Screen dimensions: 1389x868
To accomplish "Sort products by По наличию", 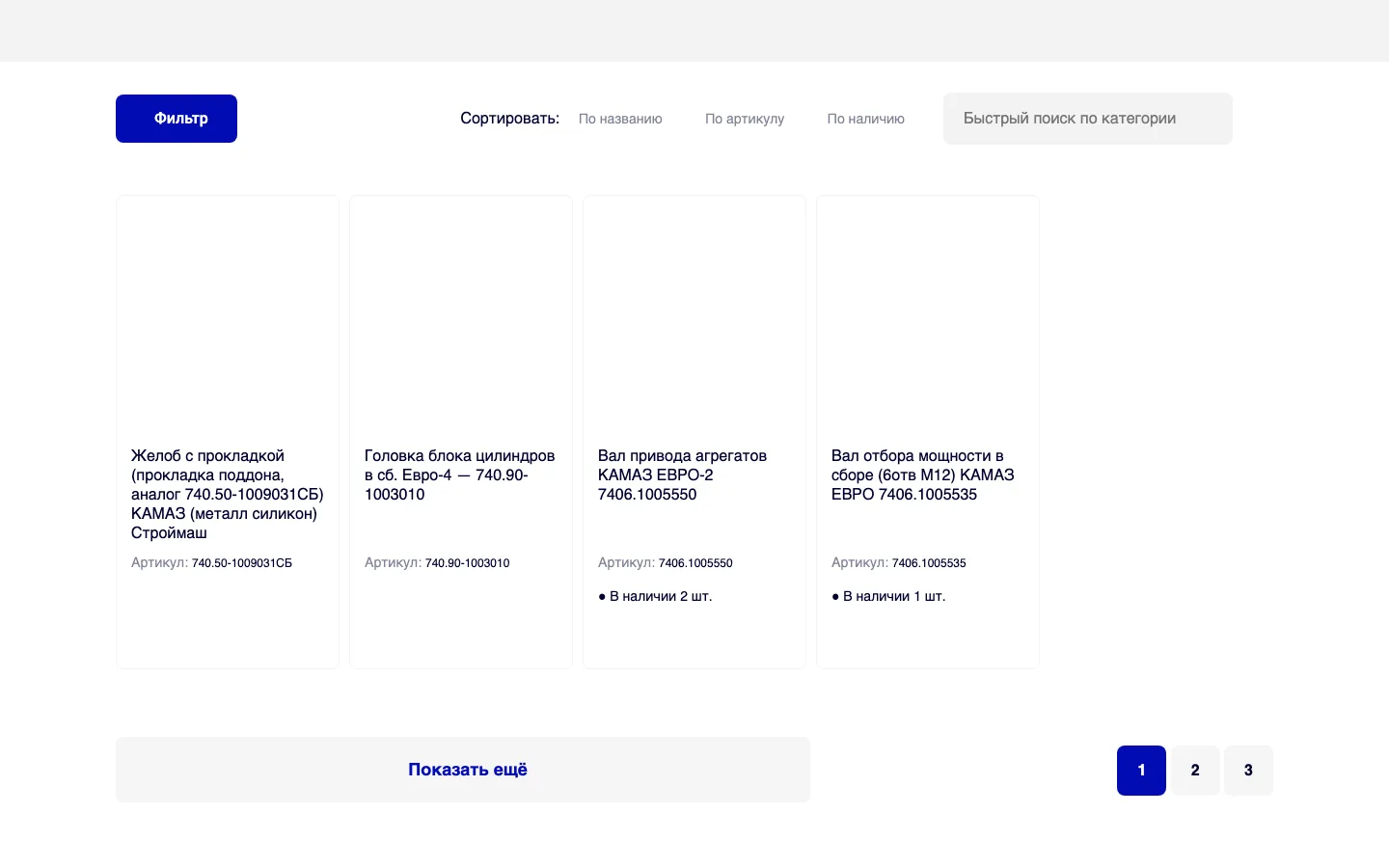I will (865, 119).
